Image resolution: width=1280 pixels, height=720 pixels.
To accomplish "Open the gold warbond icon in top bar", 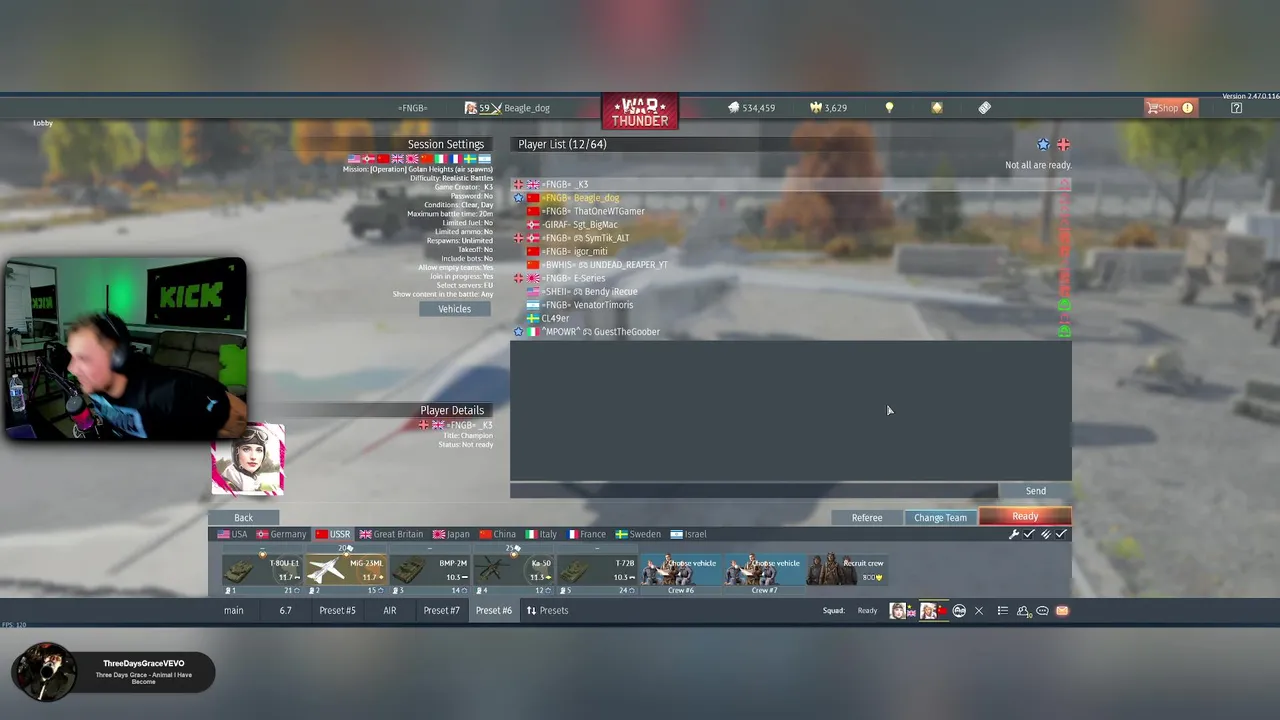I will (x=937, y=108).
